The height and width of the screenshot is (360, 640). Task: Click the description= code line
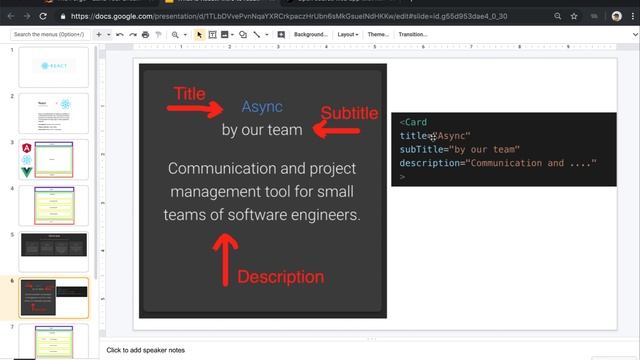[498, 163]
